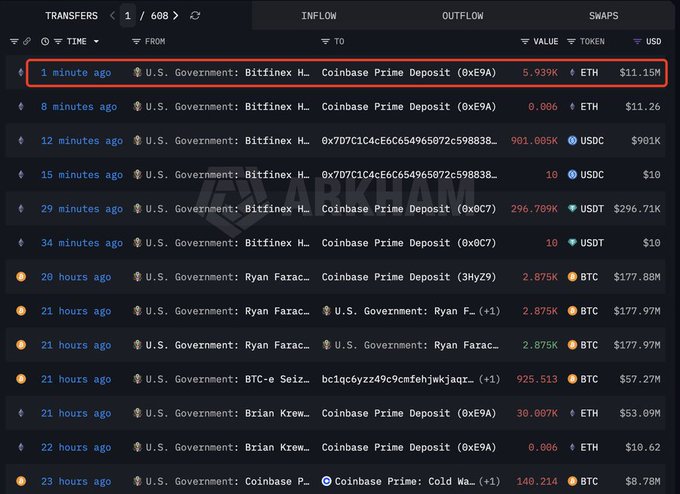Switch to the SWAPS tab

tap(603, 16)
